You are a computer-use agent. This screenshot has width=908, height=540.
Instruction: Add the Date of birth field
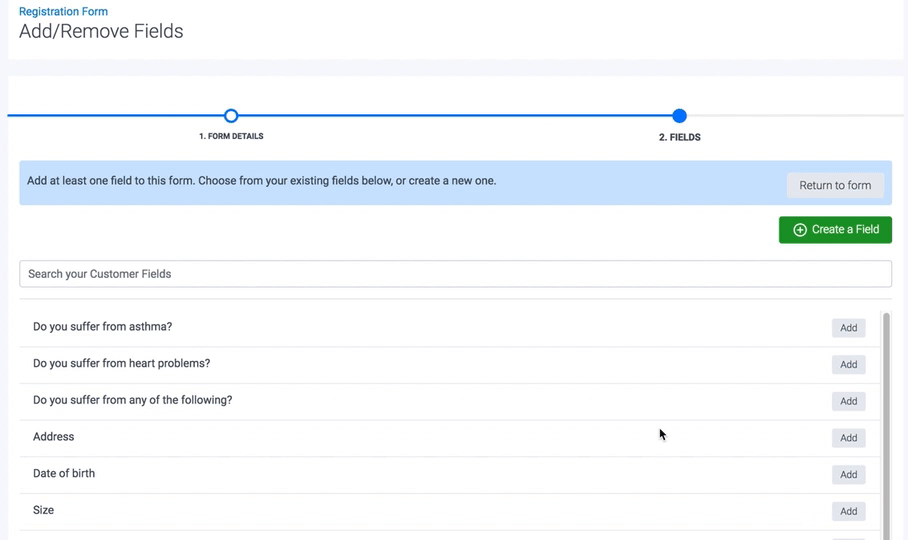tap(848, 475)
